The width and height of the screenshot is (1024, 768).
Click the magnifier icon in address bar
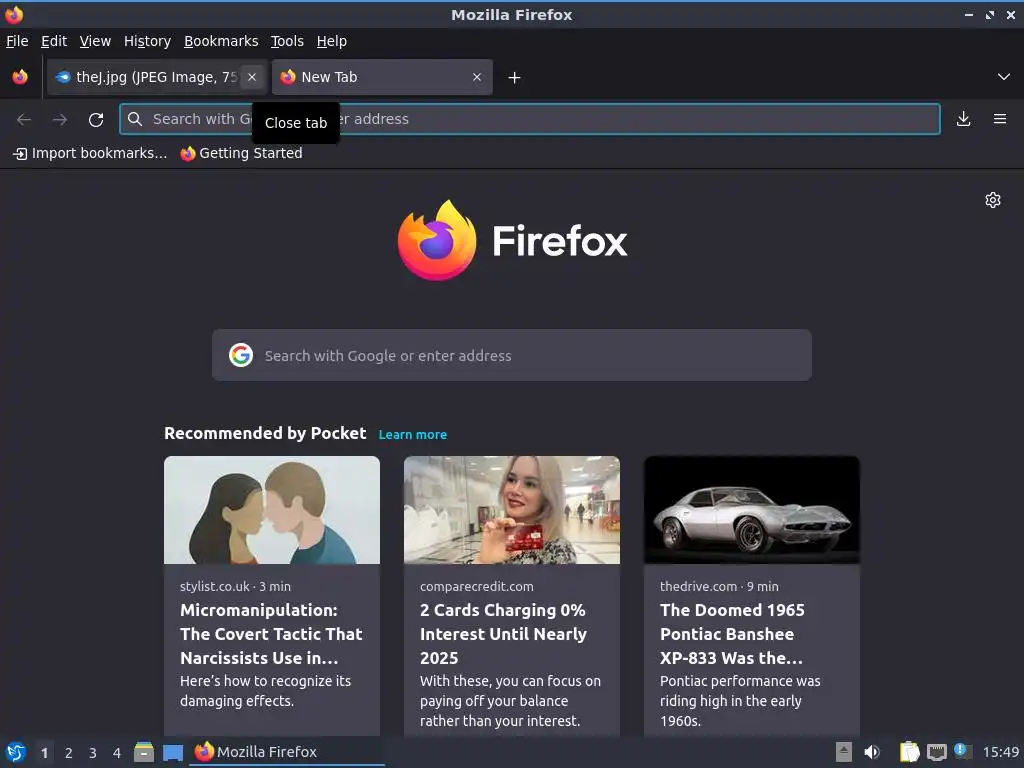[x=135, y=119]
